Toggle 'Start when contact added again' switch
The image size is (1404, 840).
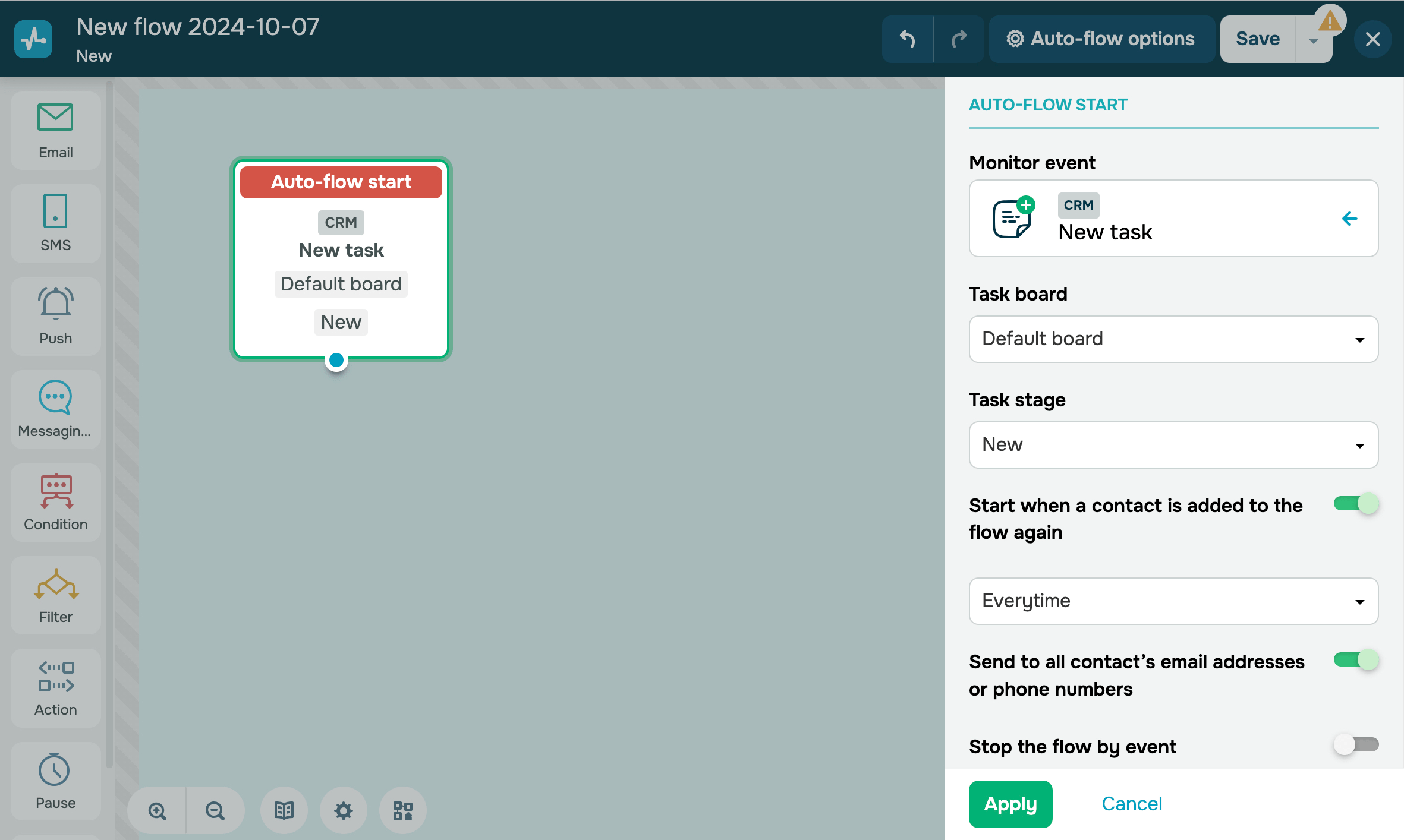[x=1356, y=504]
